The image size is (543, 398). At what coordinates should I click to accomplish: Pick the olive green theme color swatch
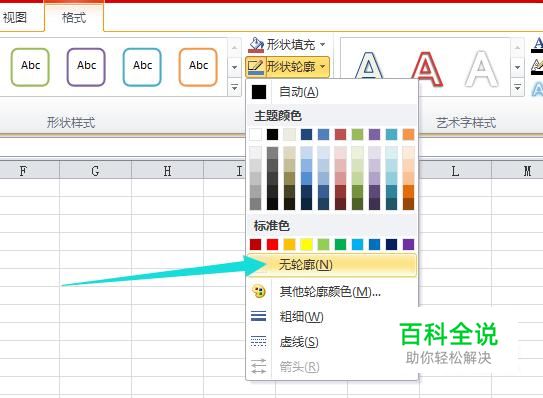point(357,134)
